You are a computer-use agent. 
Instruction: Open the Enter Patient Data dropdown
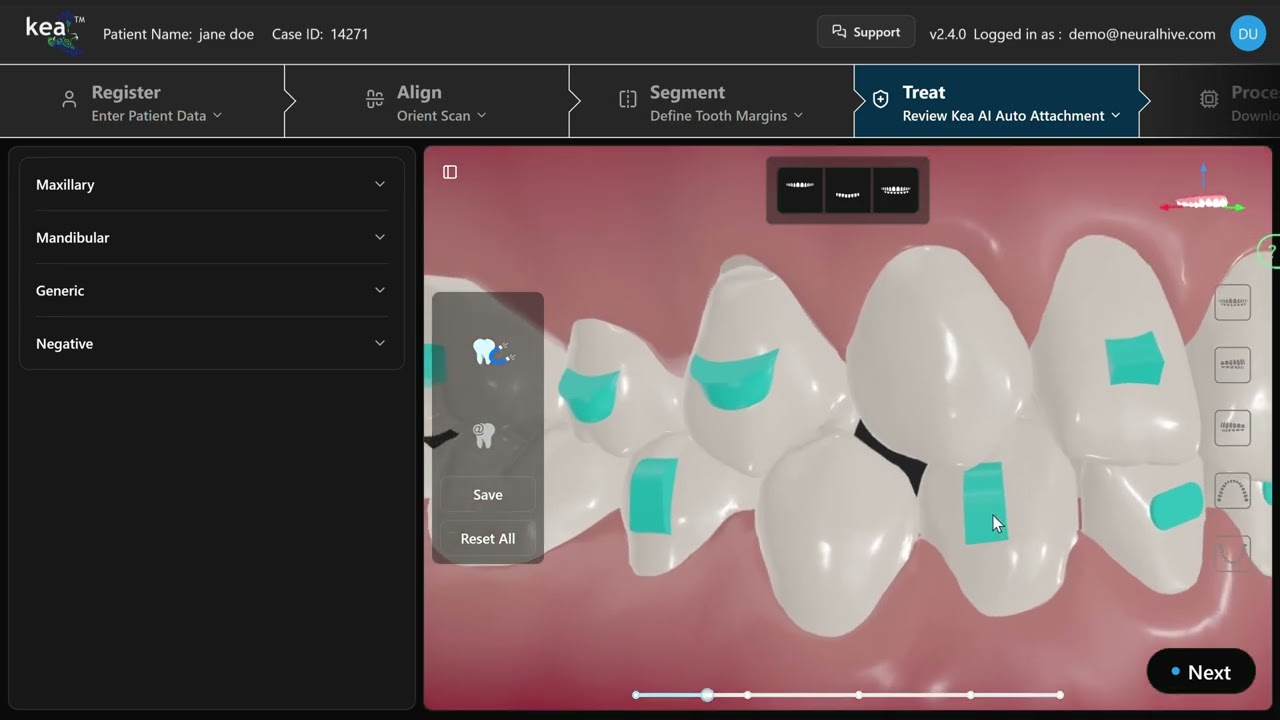157,116
